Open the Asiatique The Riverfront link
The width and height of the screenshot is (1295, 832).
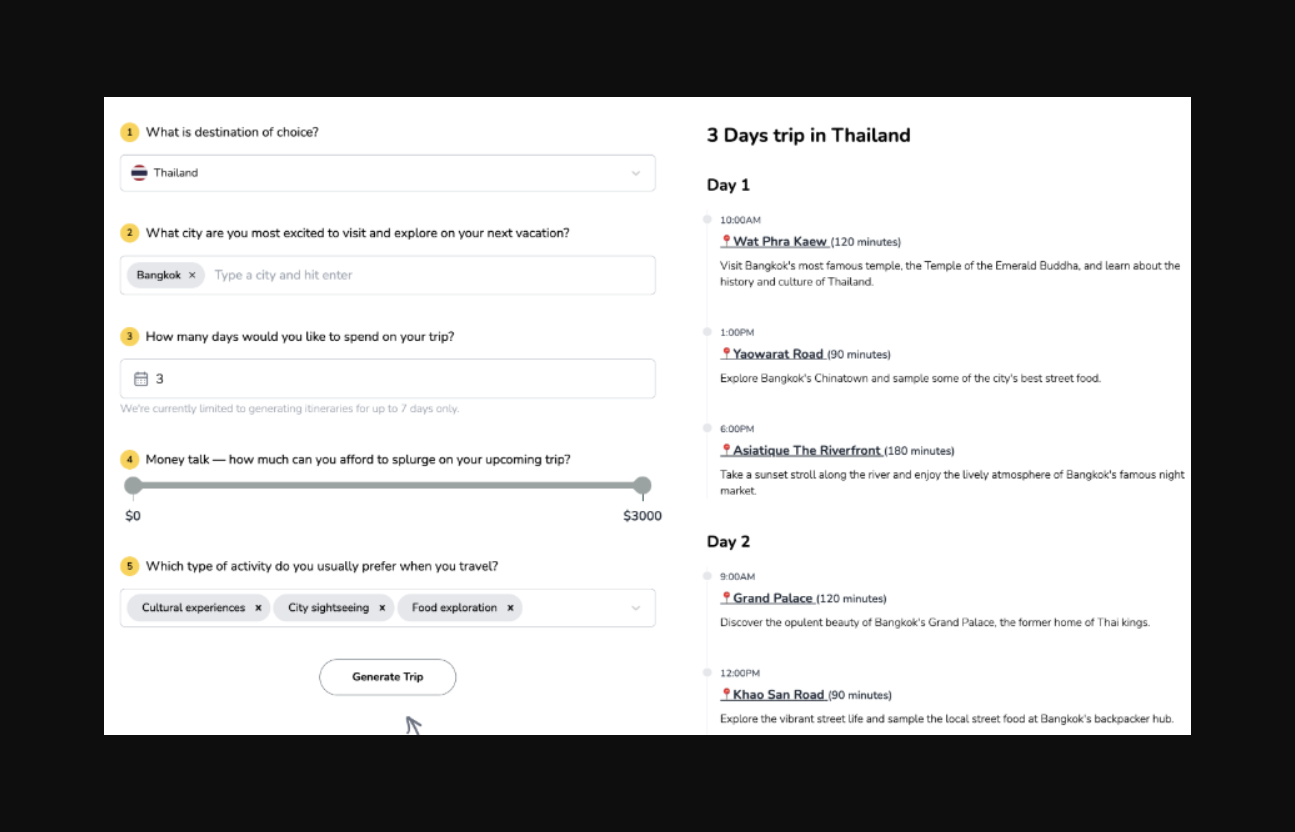click(x=807, y=450)
